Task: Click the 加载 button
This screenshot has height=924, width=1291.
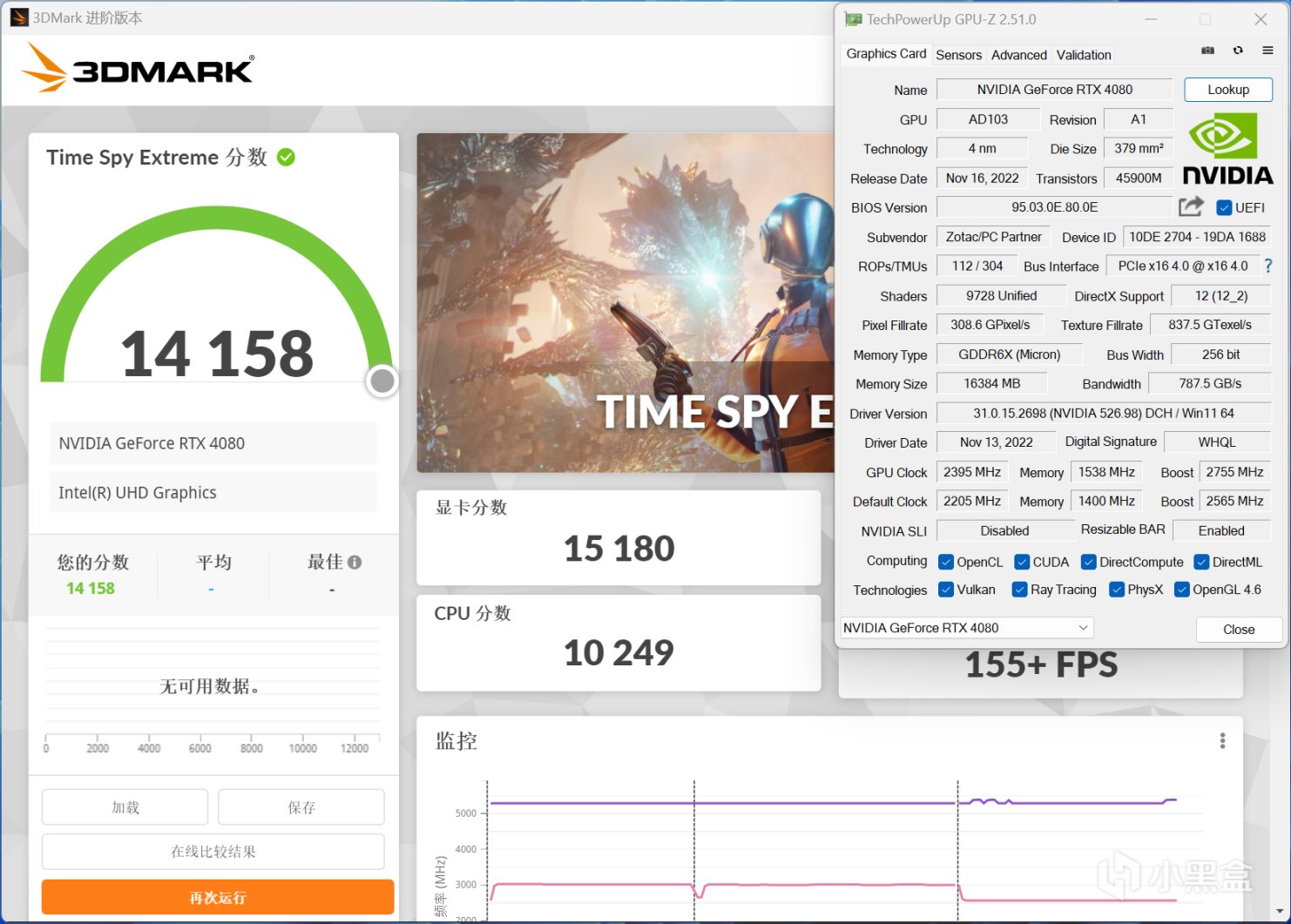Action: pos(125,807)
